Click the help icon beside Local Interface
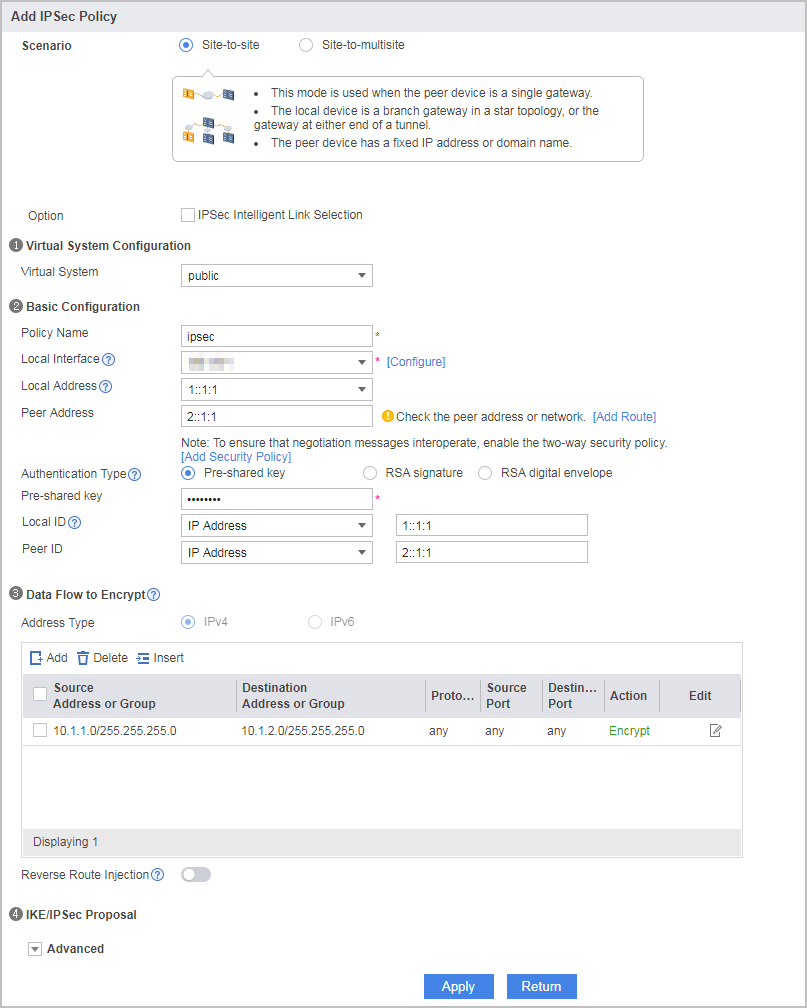 [109, 359]
